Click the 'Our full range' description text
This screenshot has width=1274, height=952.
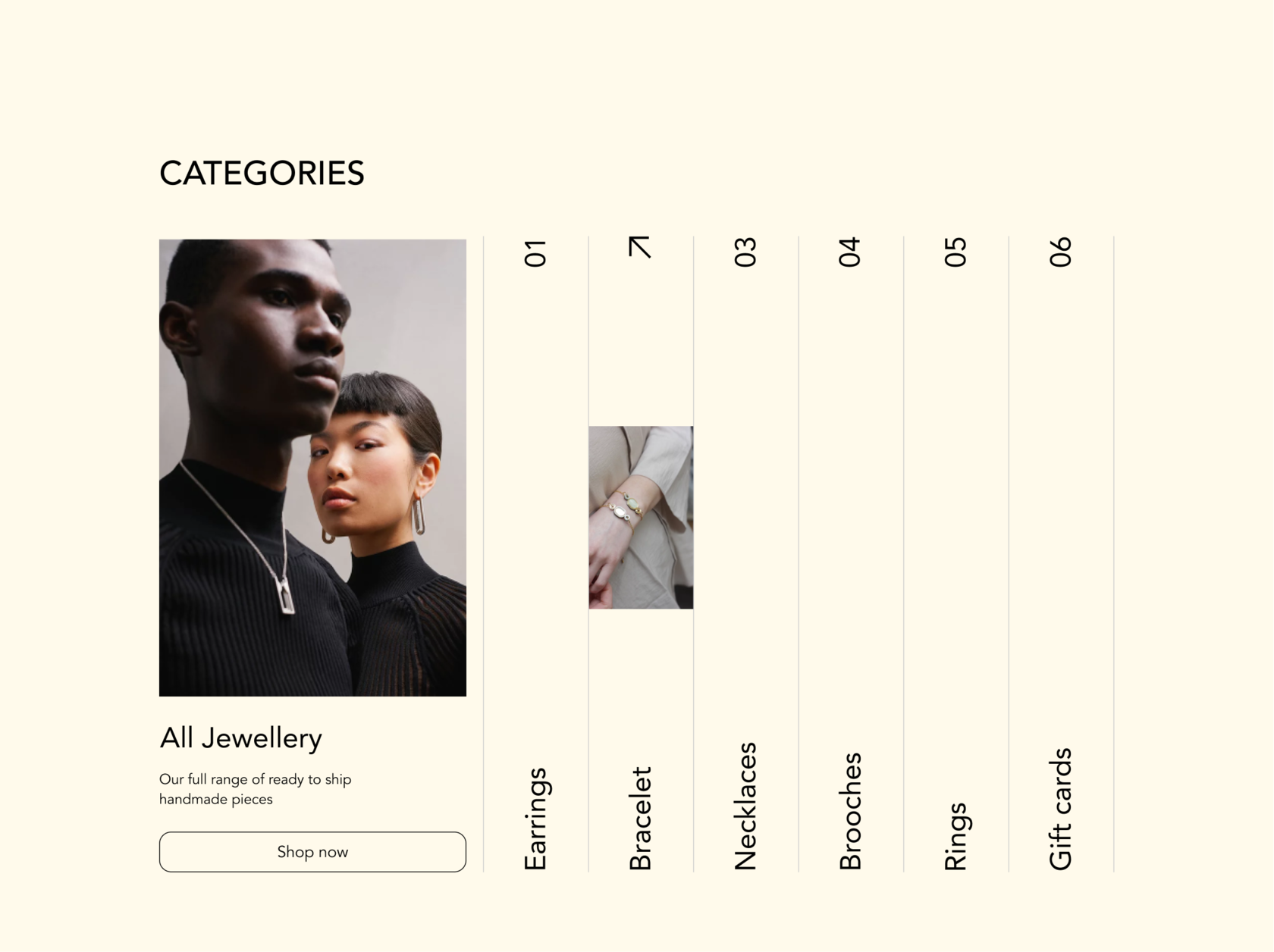pyautogui.click(x=255, y=789)
